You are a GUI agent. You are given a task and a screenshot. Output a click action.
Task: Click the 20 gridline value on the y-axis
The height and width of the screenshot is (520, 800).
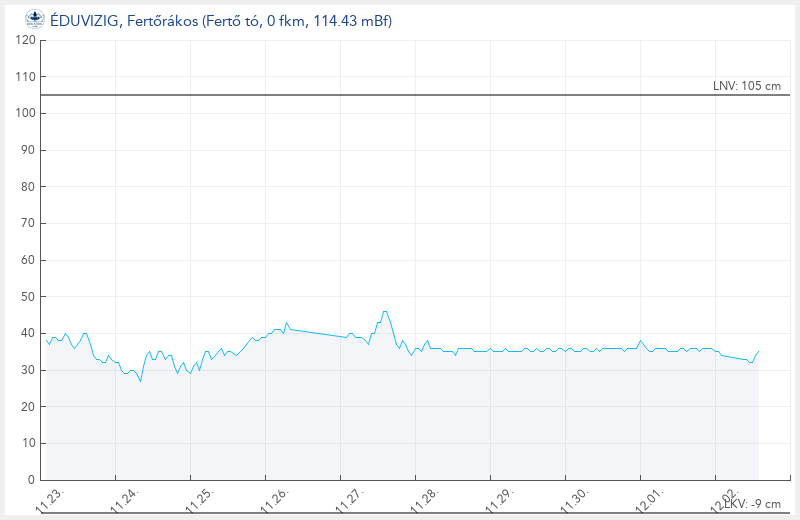[x=29, y=407]
